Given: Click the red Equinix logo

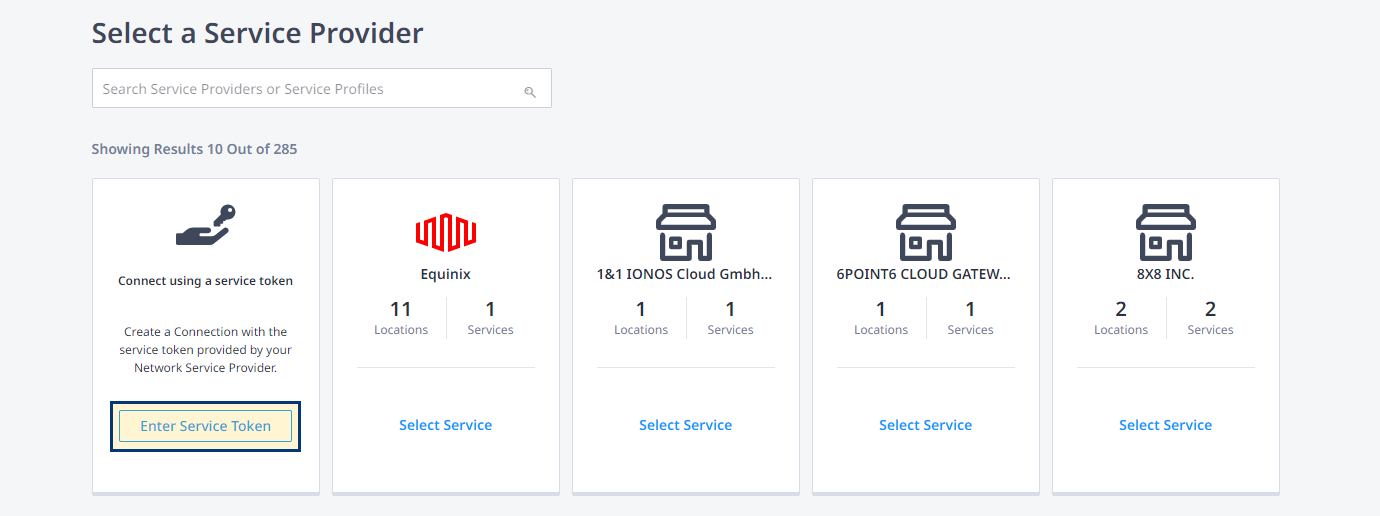Looking at the screenshot, I should pyautogui.click(x=446, y=232).
